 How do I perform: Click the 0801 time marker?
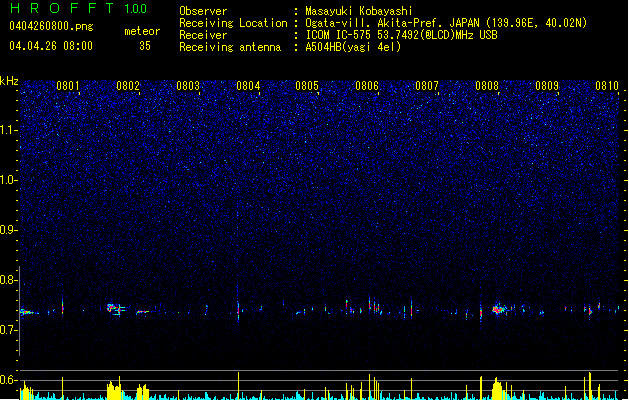tap(67, 85)
